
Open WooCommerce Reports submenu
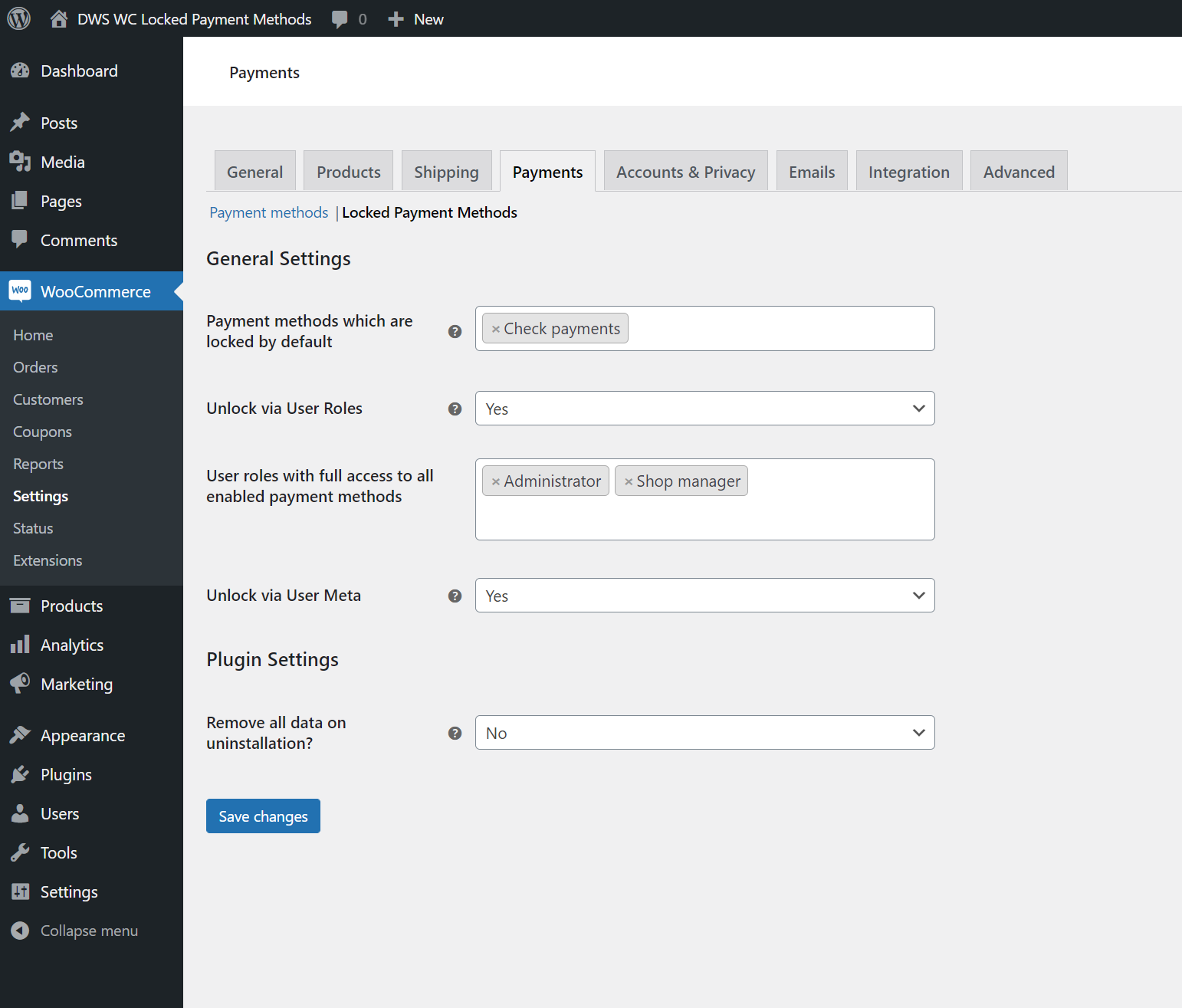(x=38, y=464)
